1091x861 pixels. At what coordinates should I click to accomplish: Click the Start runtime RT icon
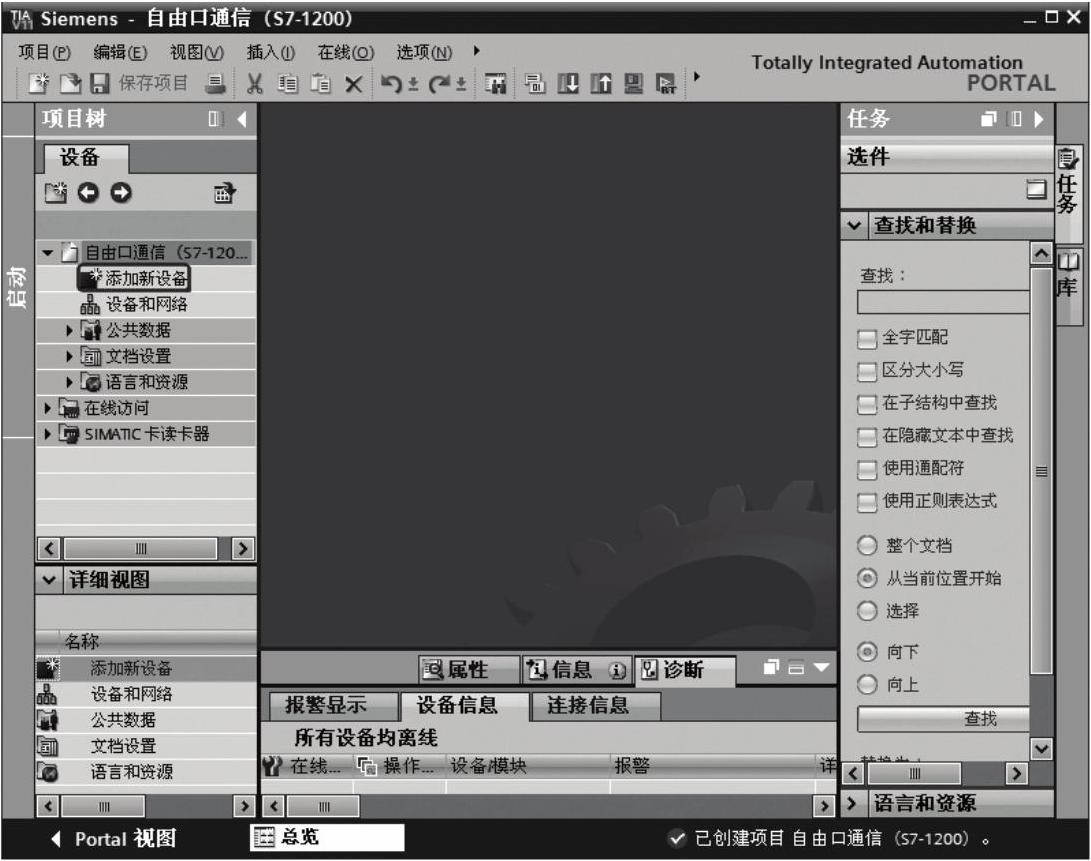666,84
